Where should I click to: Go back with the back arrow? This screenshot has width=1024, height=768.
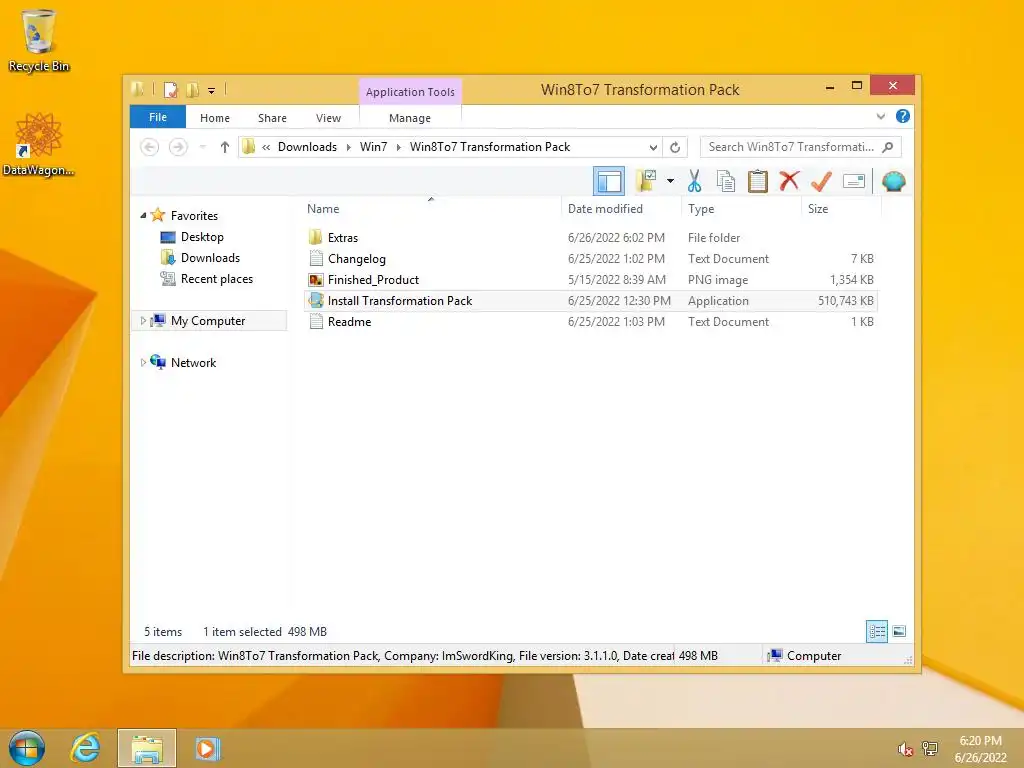(x=150, y=147)
